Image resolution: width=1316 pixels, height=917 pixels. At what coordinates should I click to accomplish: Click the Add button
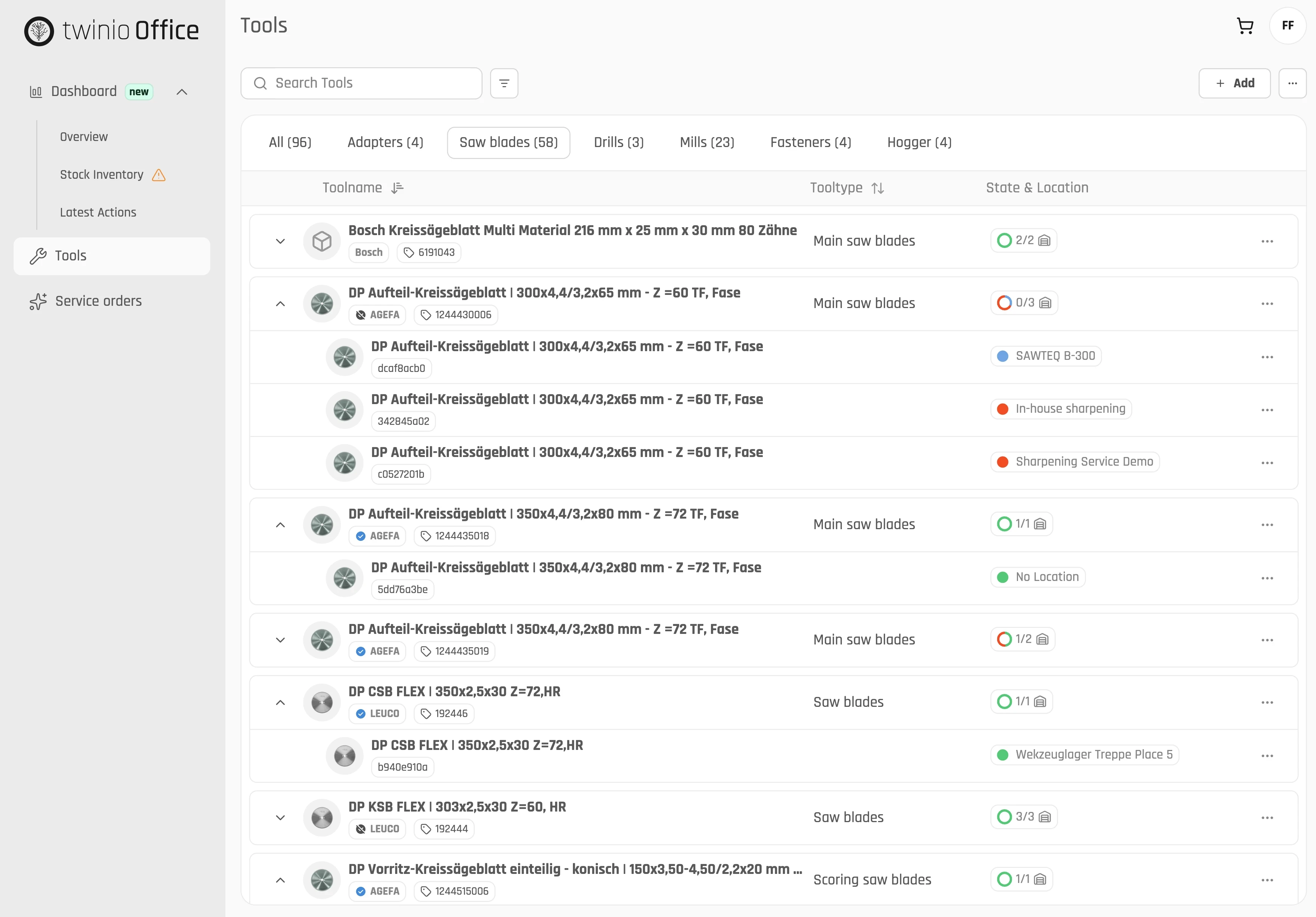(x=1234, y=84)
